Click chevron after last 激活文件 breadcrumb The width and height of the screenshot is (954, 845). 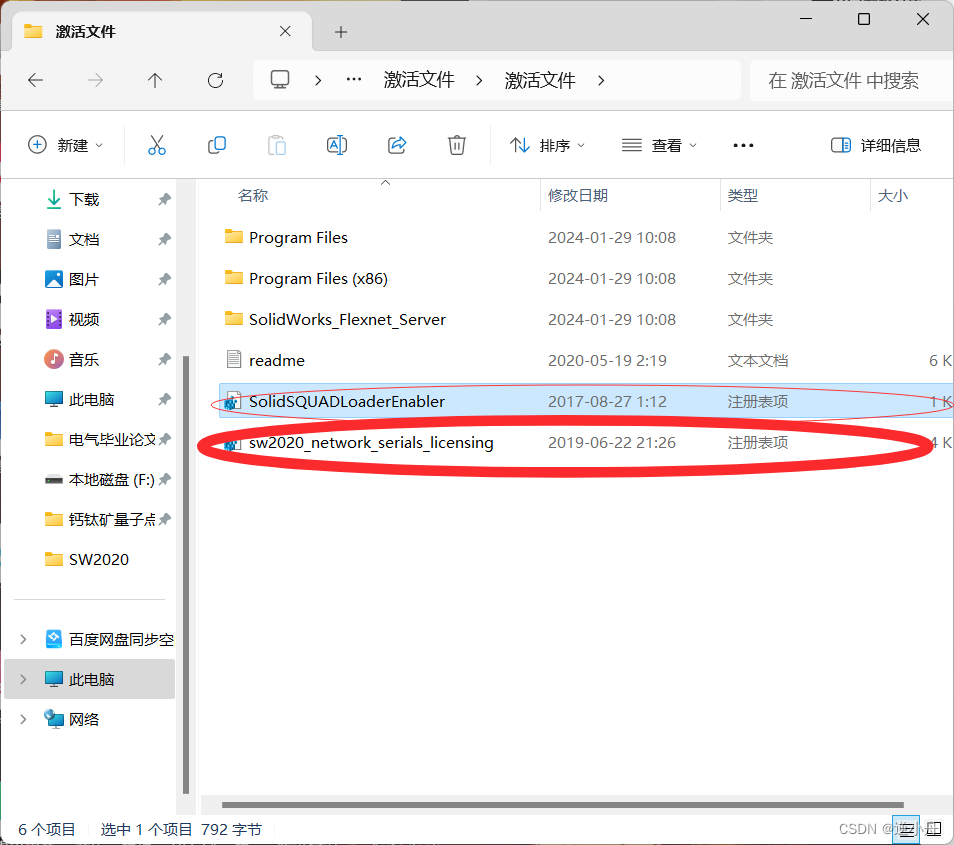pyautogui.click(x=601, y=80)
